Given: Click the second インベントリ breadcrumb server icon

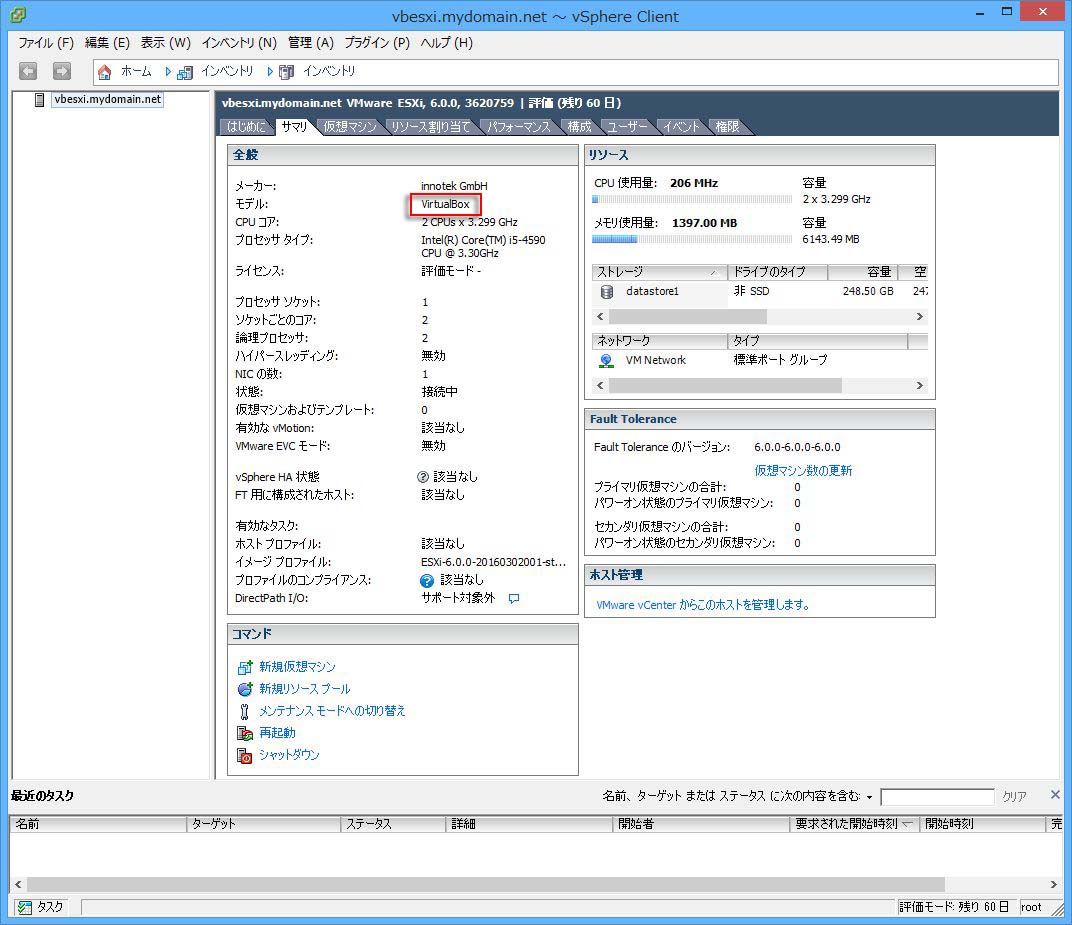Looking at the screenshot, I should tap(286, 72).
